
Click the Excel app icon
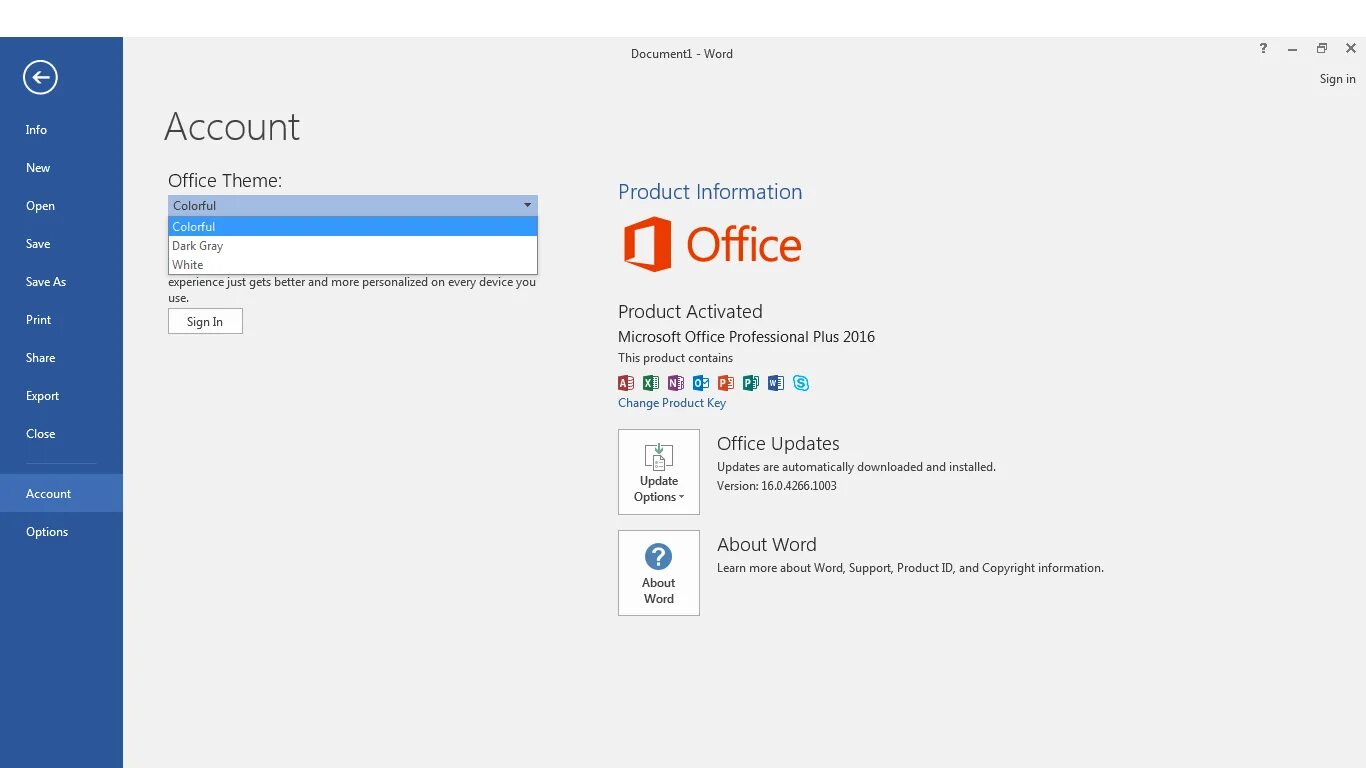651,383
